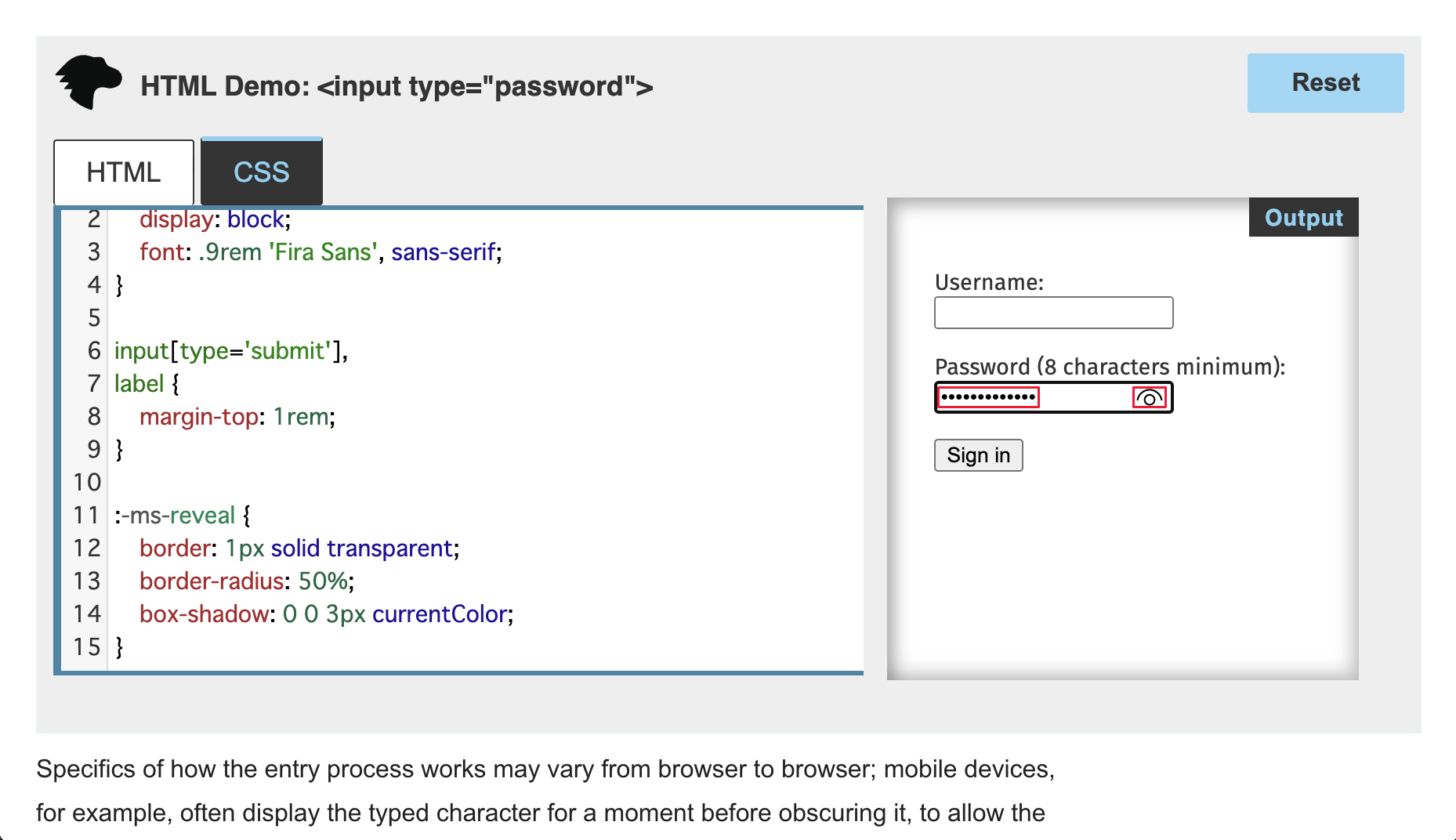Click the line number 6 in the editor

tap(93, 350)
